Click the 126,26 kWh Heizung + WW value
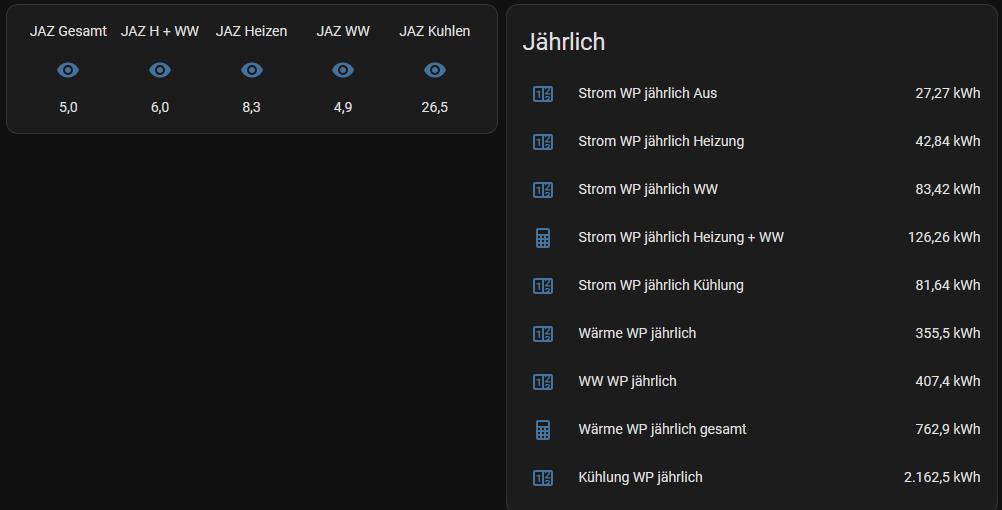The height and width of the screenshot is (510, 1002). 944,237
